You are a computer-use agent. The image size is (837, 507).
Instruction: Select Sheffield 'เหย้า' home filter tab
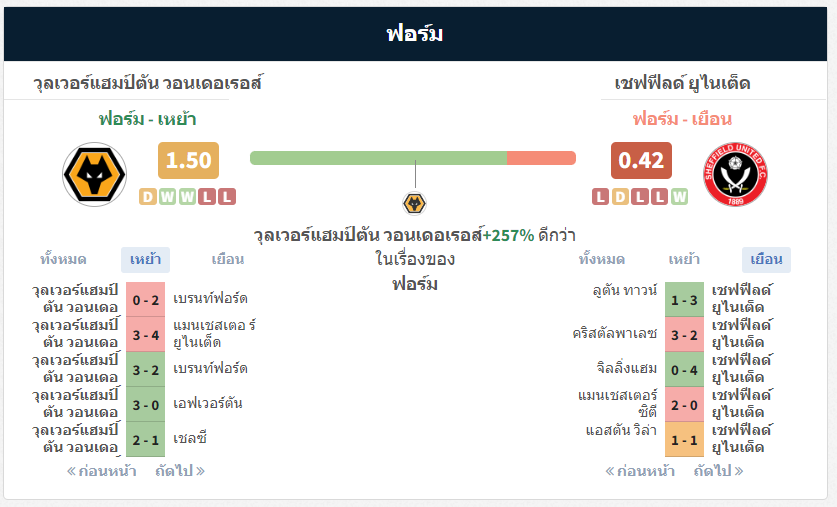[684, 260]
